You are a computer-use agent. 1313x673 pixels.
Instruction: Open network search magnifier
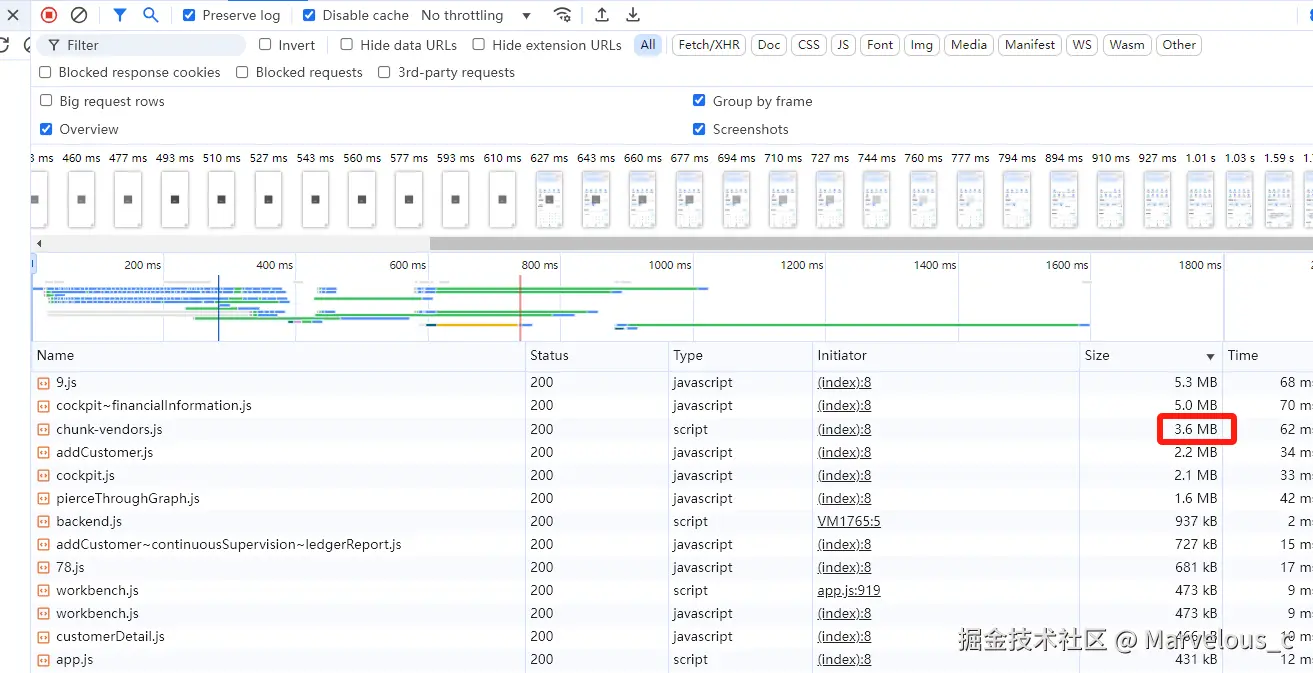tap(151, 15)
